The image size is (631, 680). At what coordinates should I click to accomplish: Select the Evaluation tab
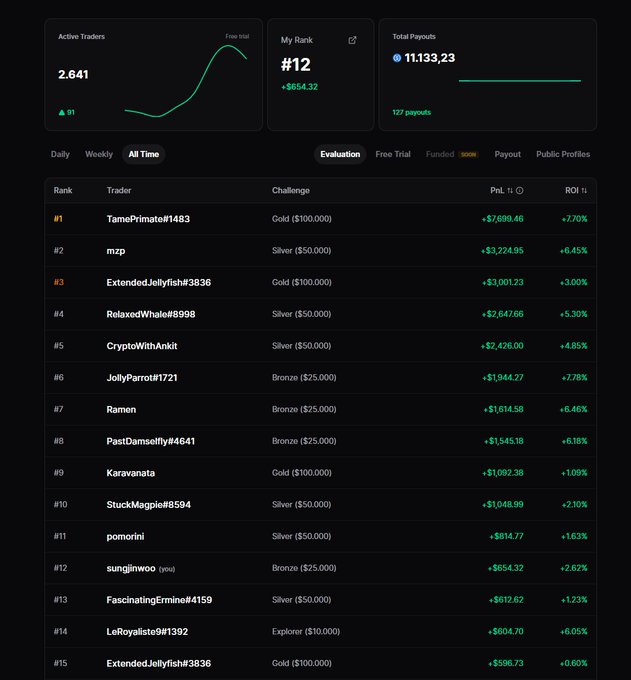[x=340, y=154]
